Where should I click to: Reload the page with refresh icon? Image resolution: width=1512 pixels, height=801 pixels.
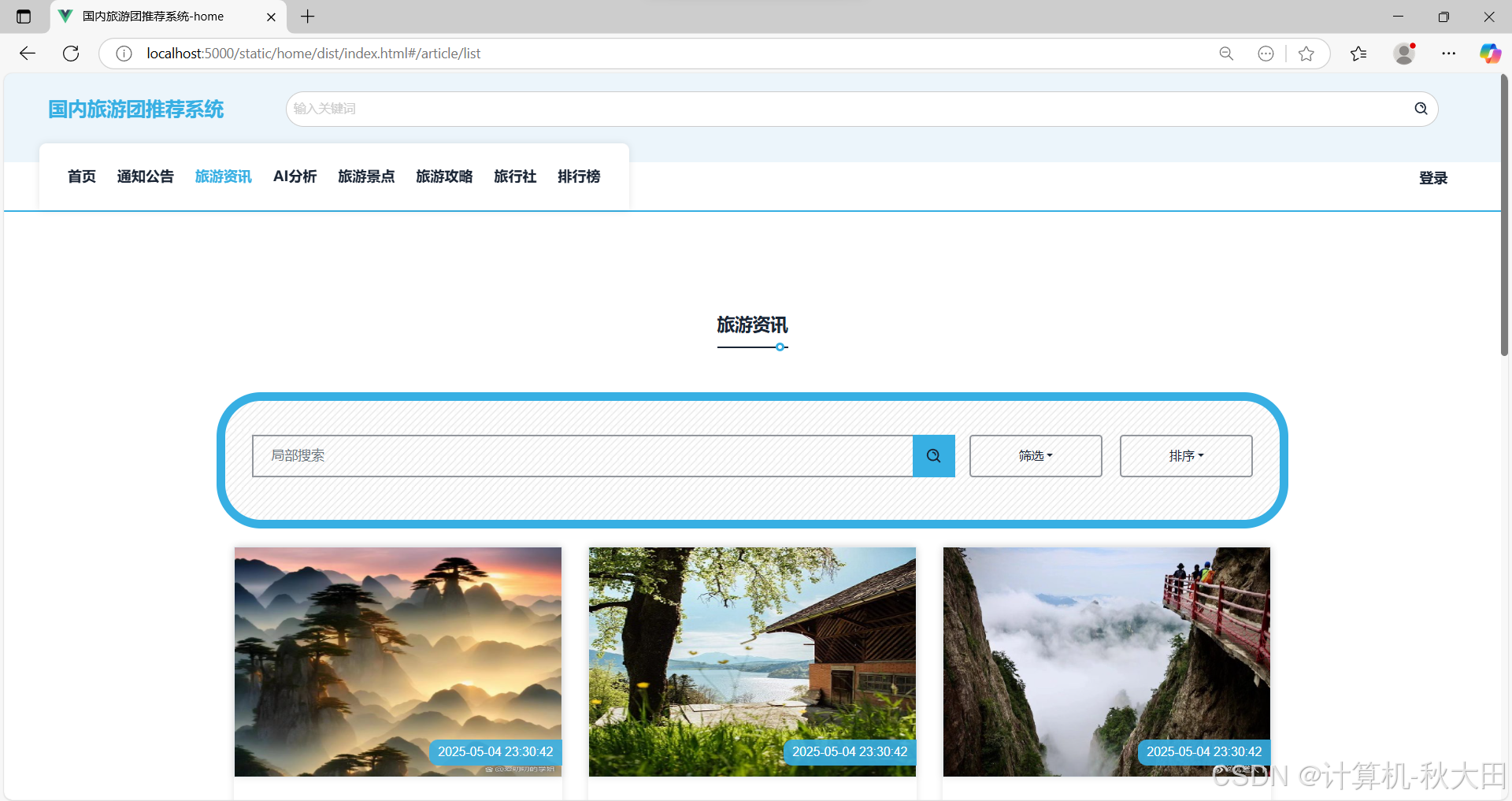click(x=71, y=54)
